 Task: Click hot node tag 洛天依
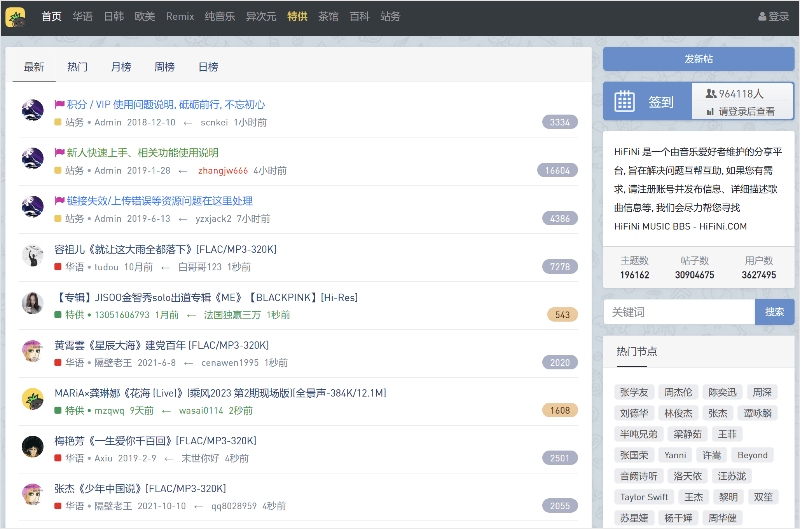coord(687,476)
